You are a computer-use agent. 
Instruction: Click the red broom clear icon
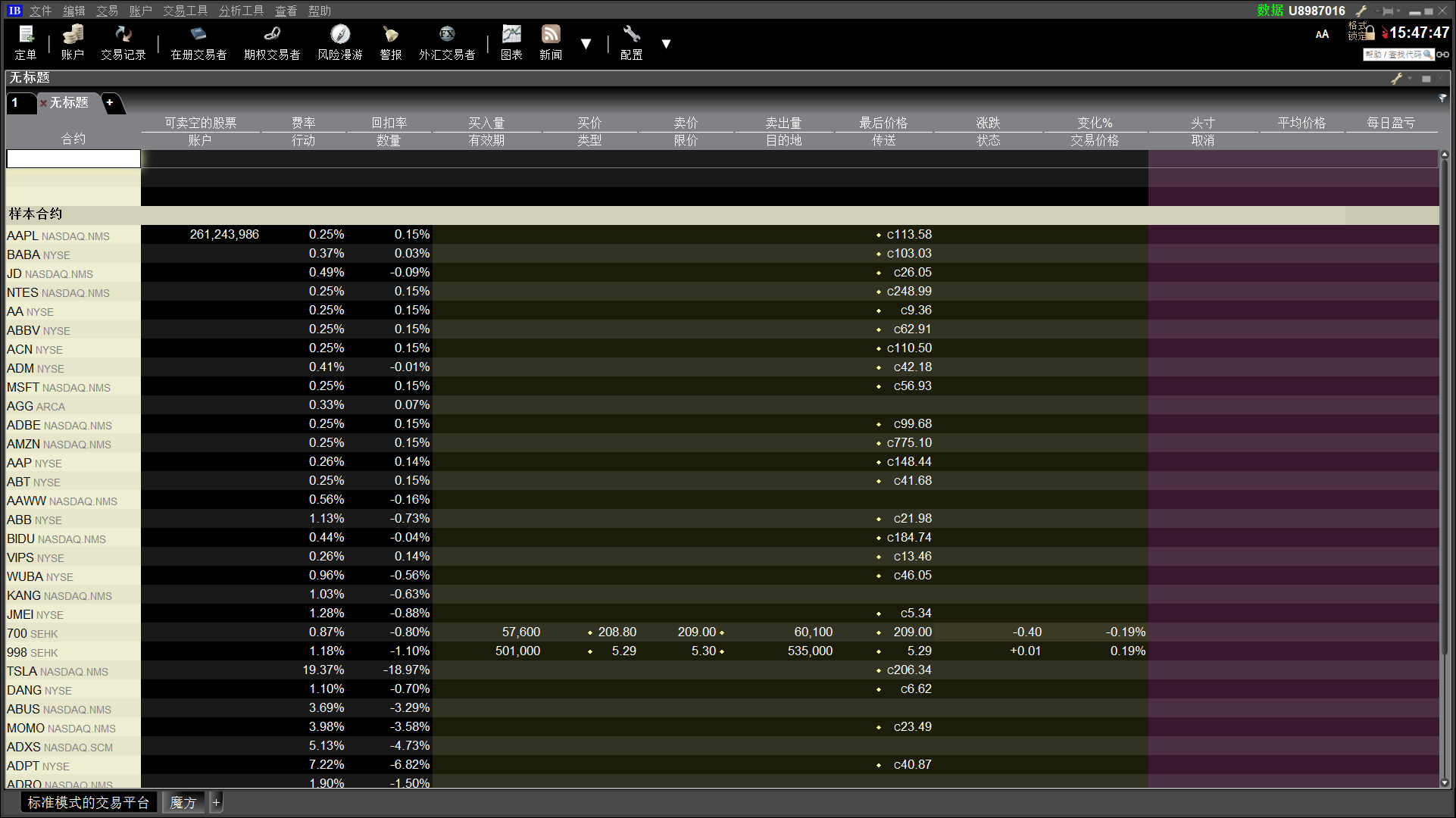click(1385, 33)
